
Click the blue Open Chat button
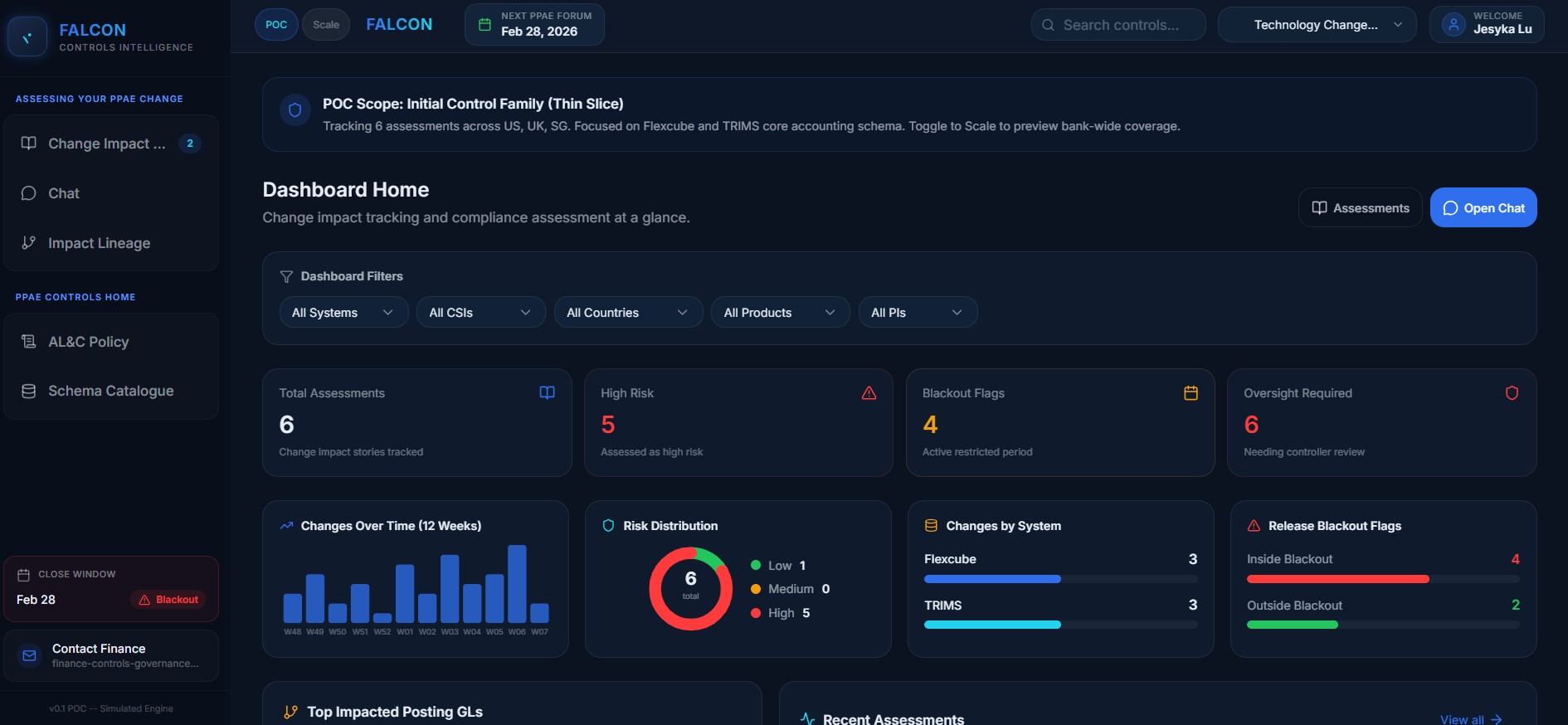[1483, 207]
